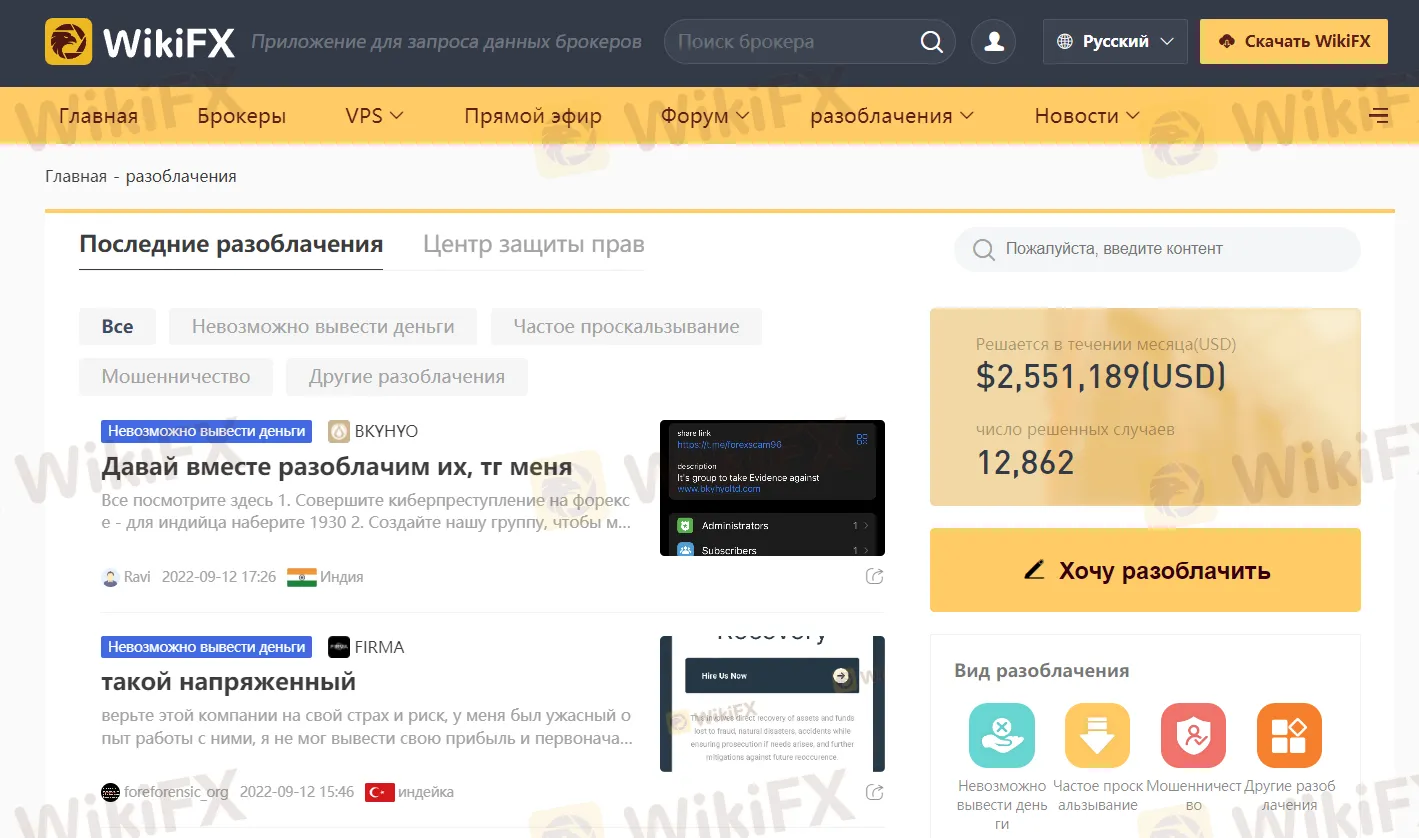Open the hamburger menu icon
This screenshot has height=838, width=1419.
1378,116
